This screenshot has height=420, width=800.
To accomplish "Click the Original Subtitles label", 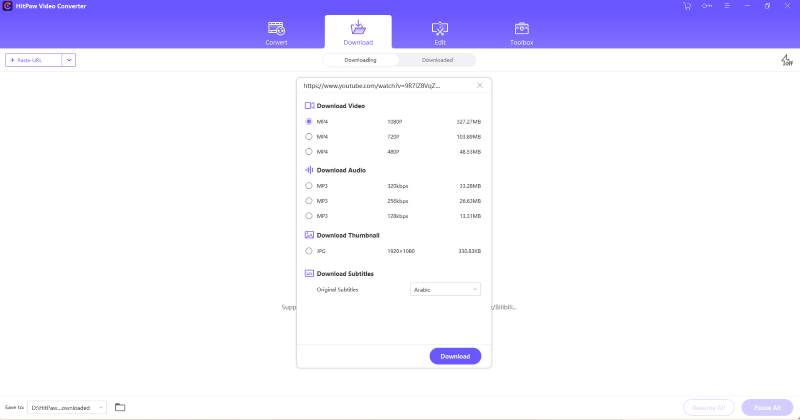I will 337,289.
